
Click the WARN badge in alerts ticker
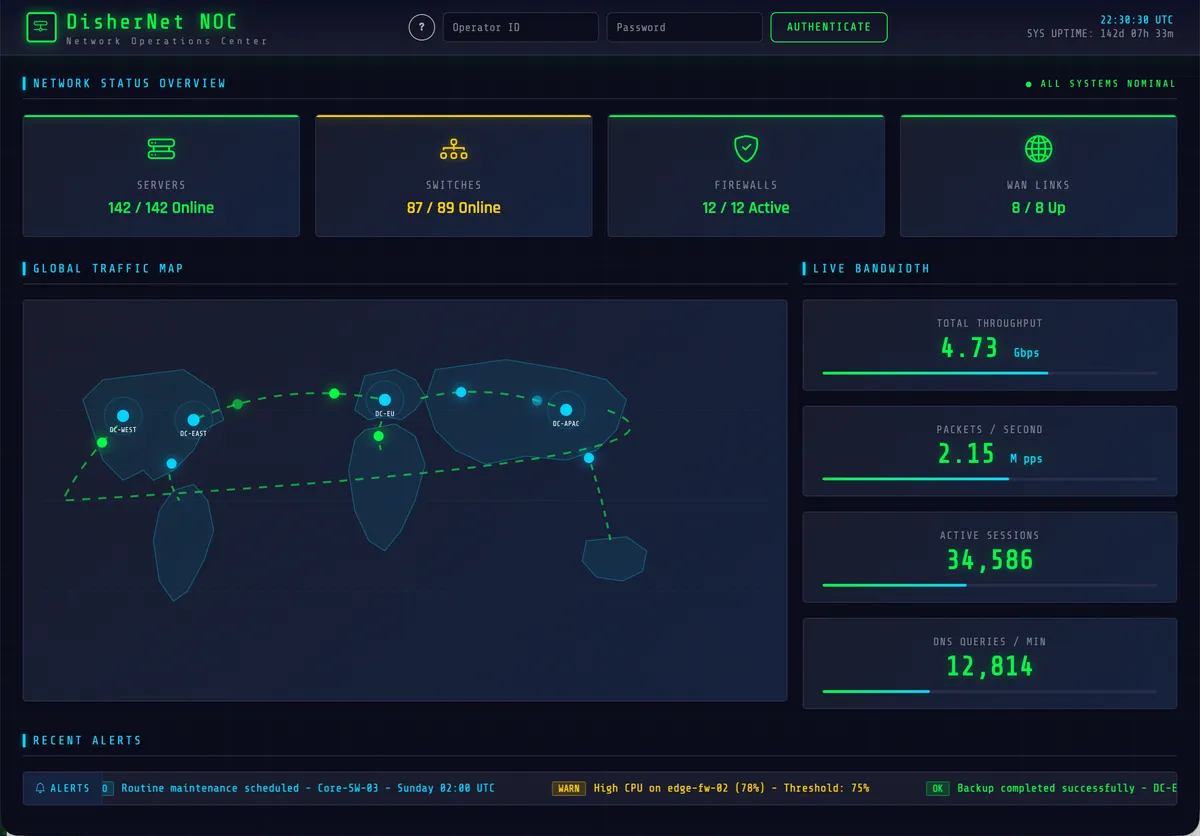click(x=569, y=788)
